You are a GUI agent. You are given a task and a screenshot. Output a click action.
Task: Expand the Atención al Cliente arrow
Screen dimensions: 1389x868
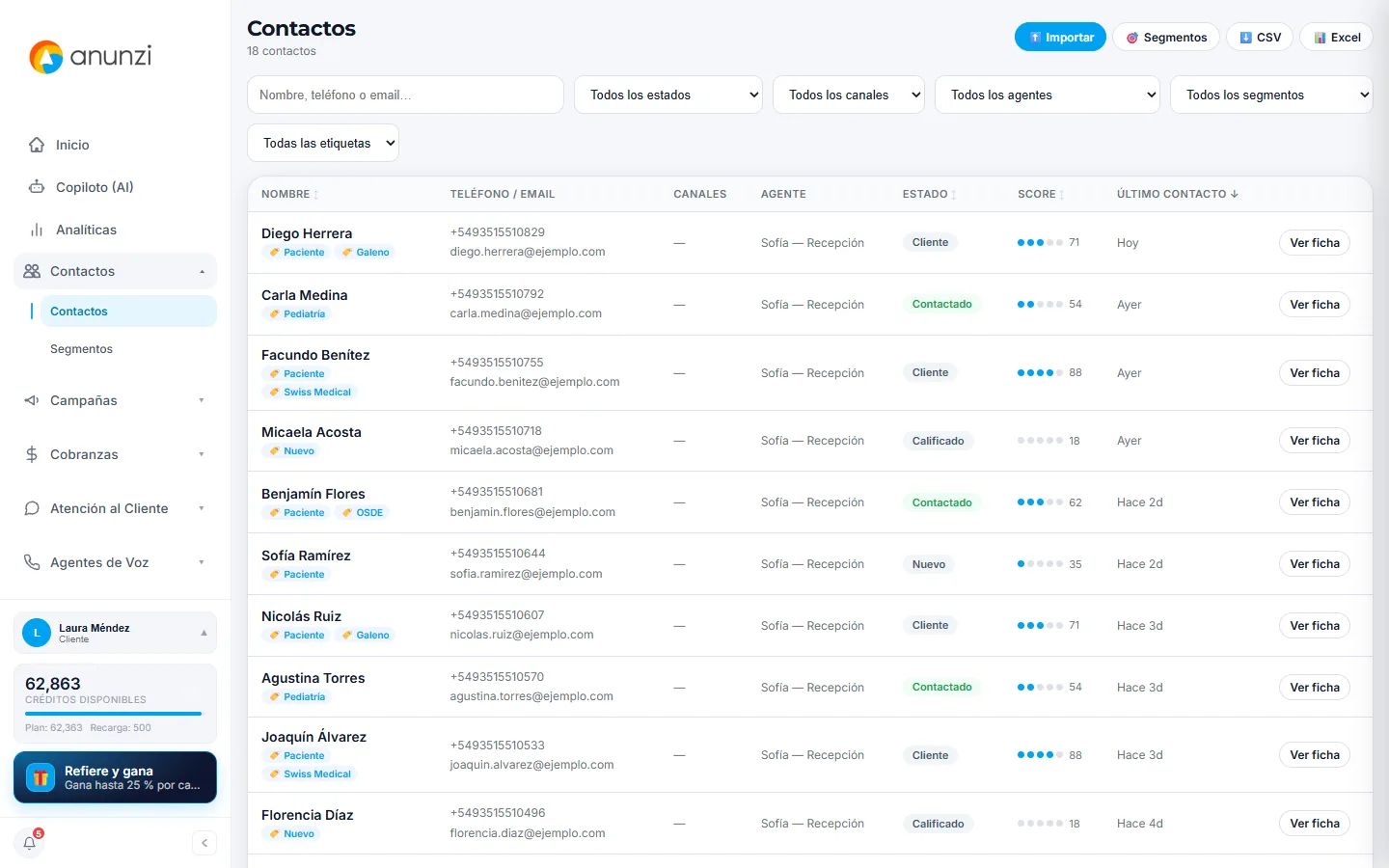pos(202,508)
